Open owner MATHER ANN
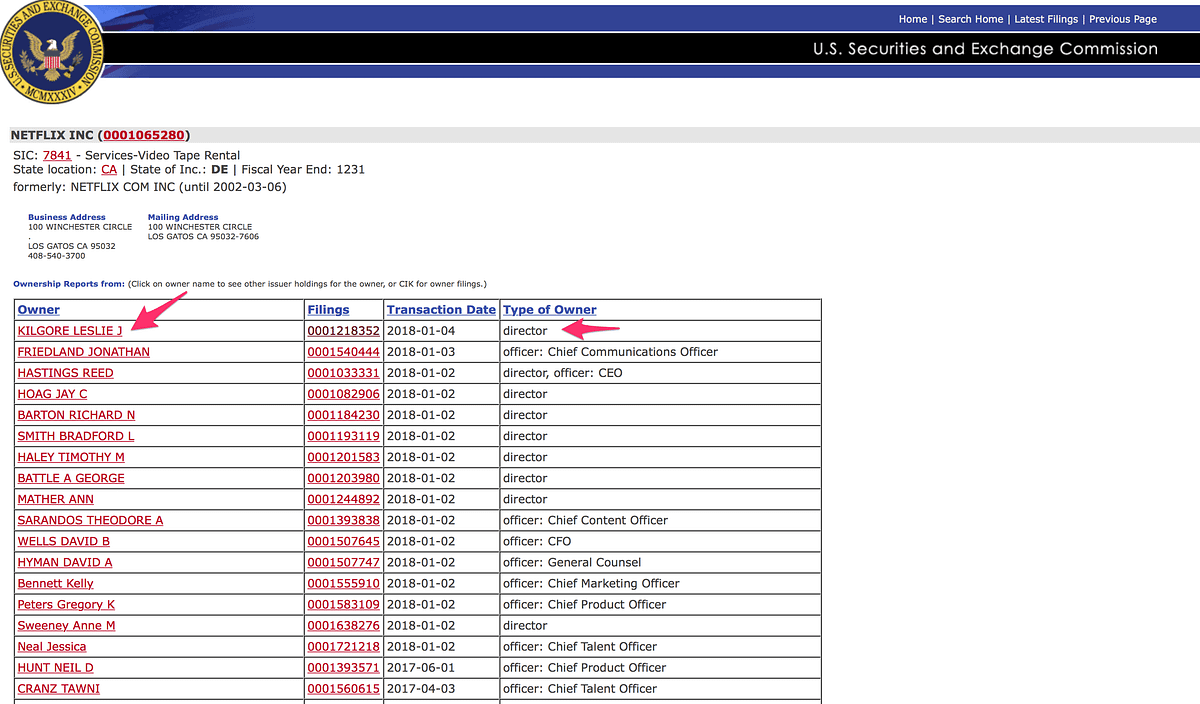Viewport: 1200px width, 704px height. (x=55, y=499)
